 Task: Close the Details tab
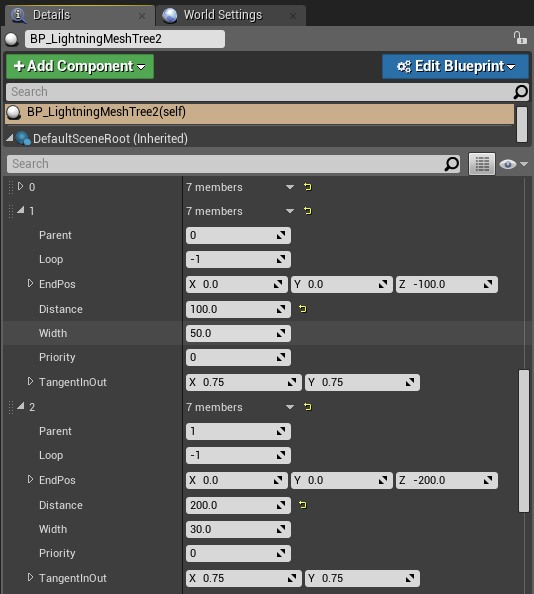[x=142, y=16]
